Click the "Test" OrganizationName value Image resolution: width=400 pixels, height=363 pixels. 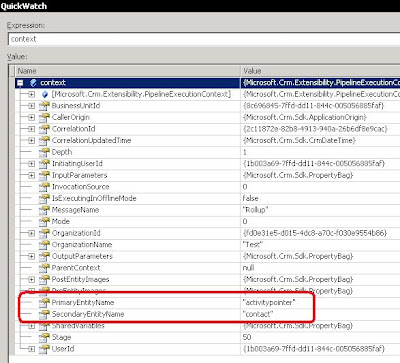pos(253,245)
